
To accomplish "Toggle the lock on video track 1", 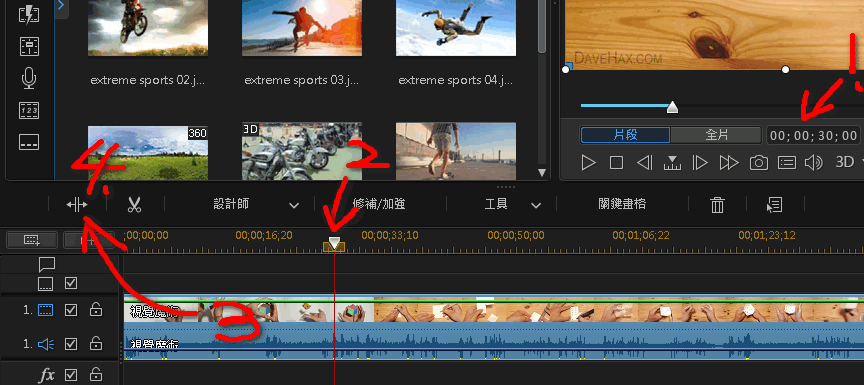I will 96,310.
